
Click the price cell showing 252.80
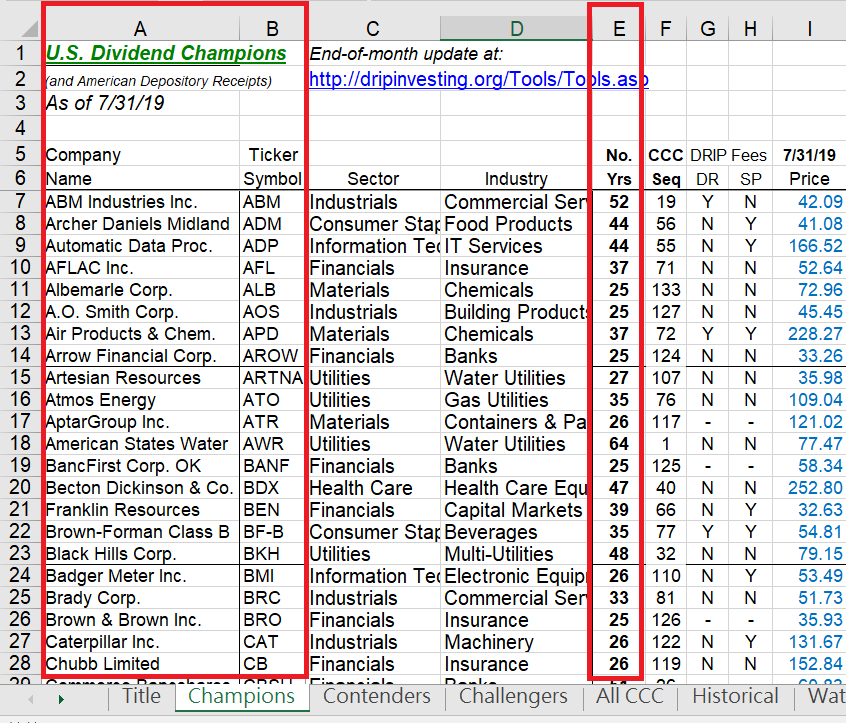pyautogui.click(x=809, y=488)
